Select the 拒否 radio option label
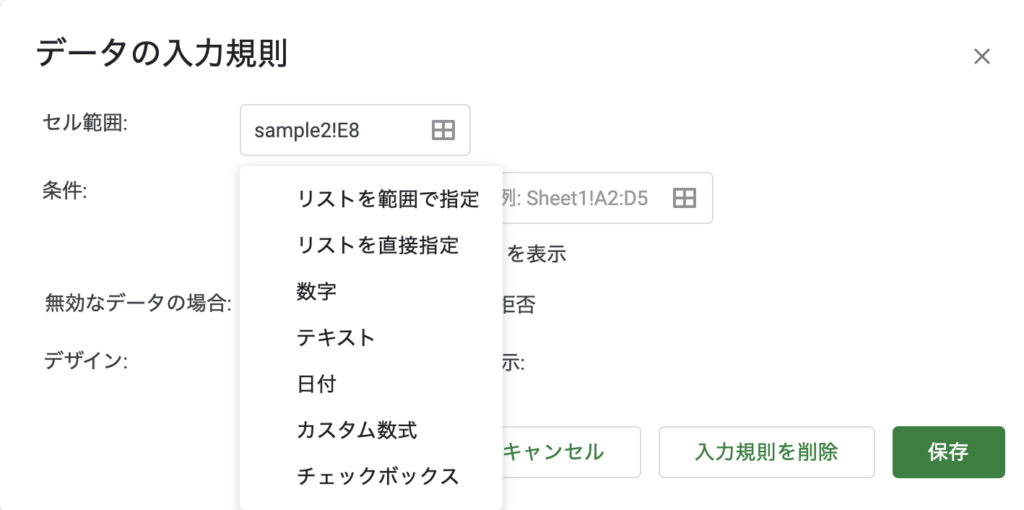Screen dimensions: 1024x510 (x=519, y=305)
